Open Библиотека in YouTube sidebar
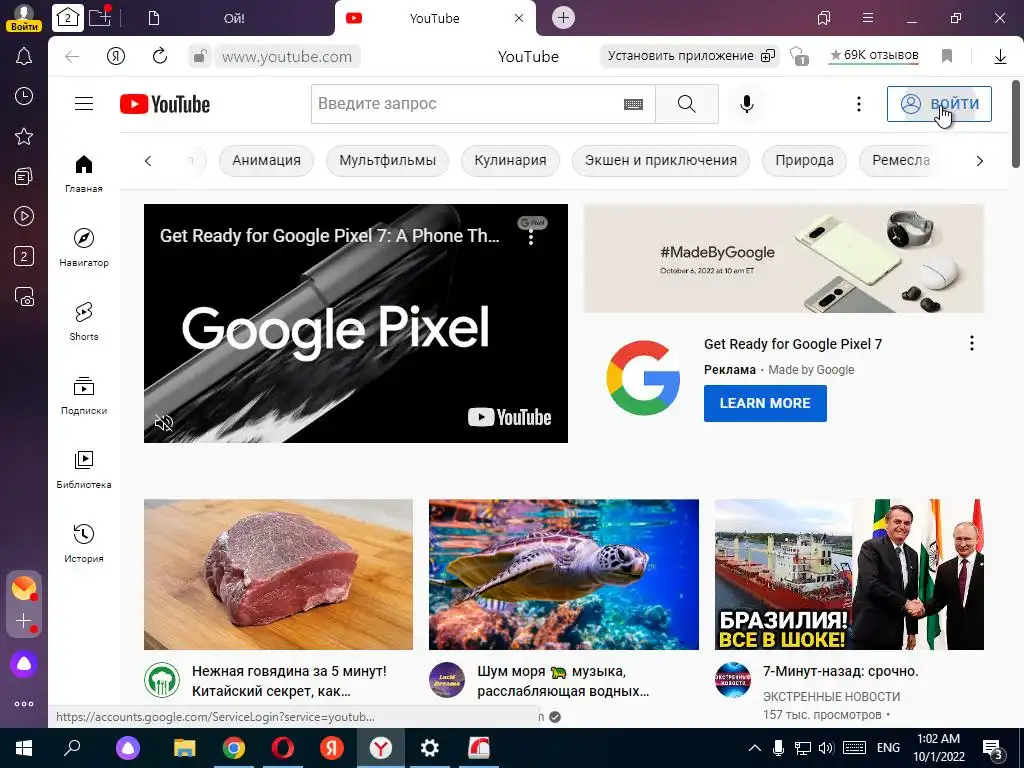Image resolution: width=1024 pixels, height=768 pixels. [x=84, y=469]
